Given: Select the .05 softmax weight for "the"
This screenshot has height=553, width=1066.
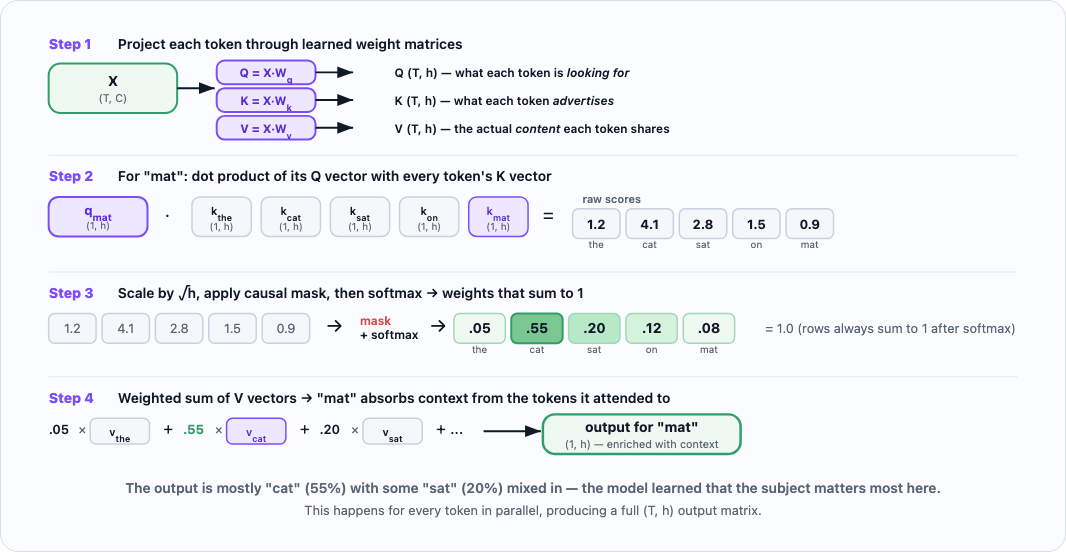Looking at the screenshot, I should click(480, 328).
